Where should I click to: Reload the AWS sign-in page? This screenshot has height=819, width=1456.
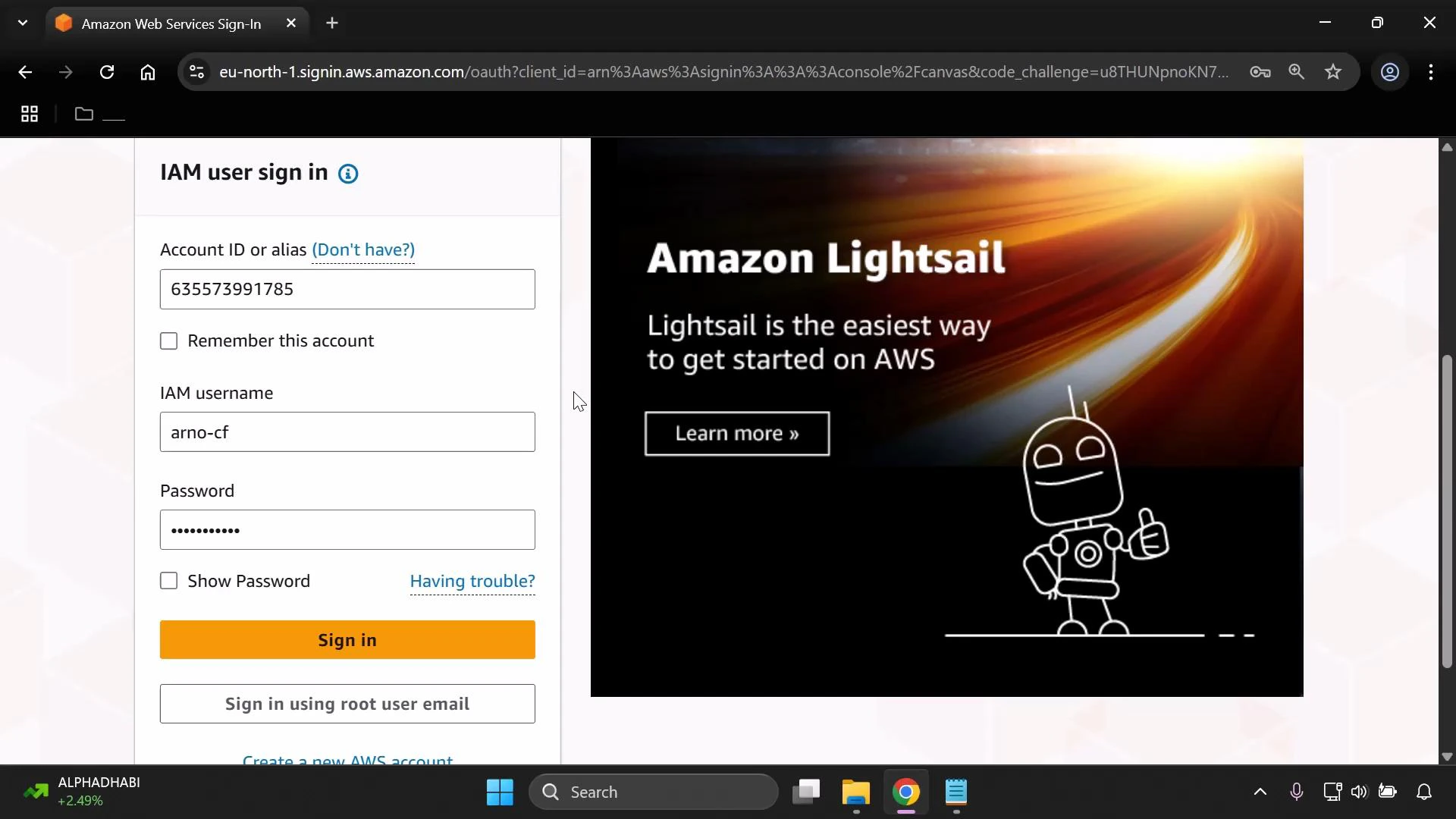coord(107,72)
